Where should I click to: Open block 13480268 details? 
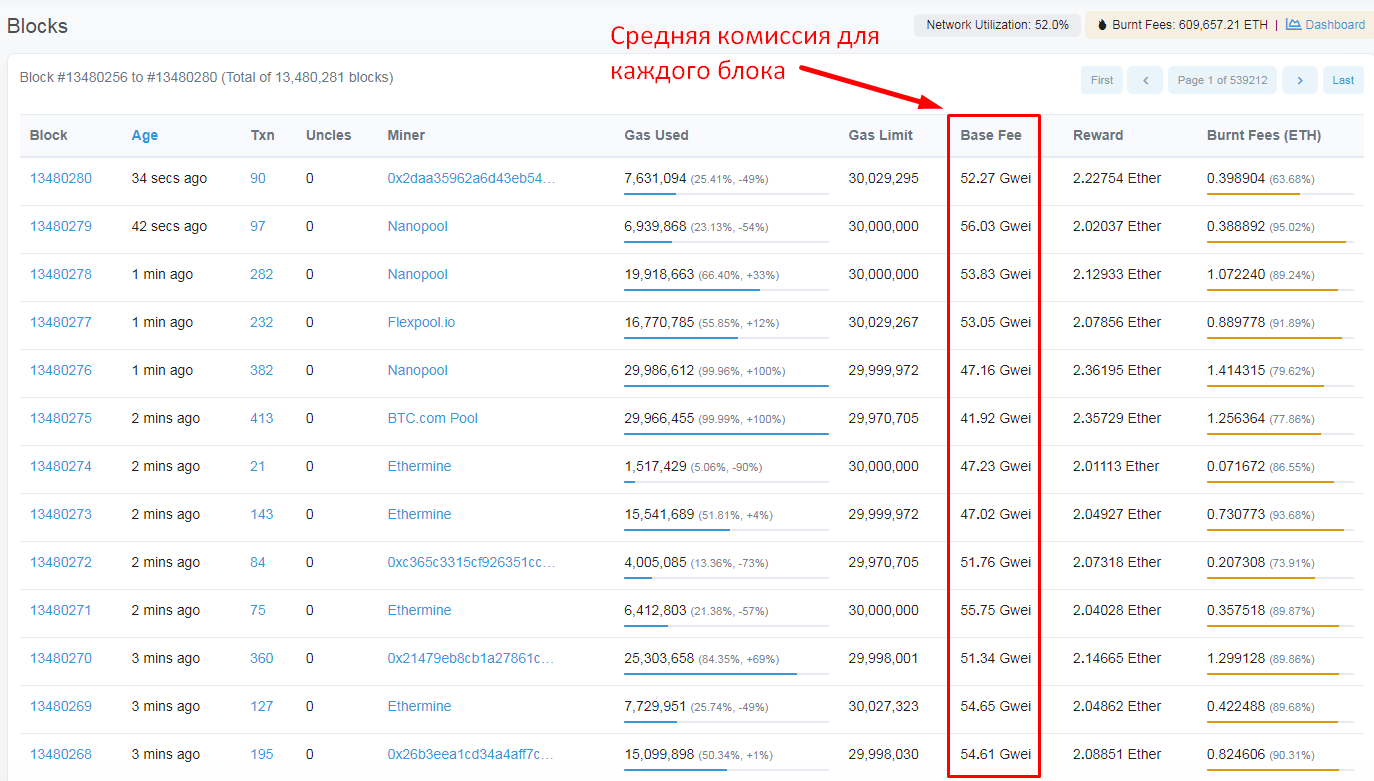[61, 754]
